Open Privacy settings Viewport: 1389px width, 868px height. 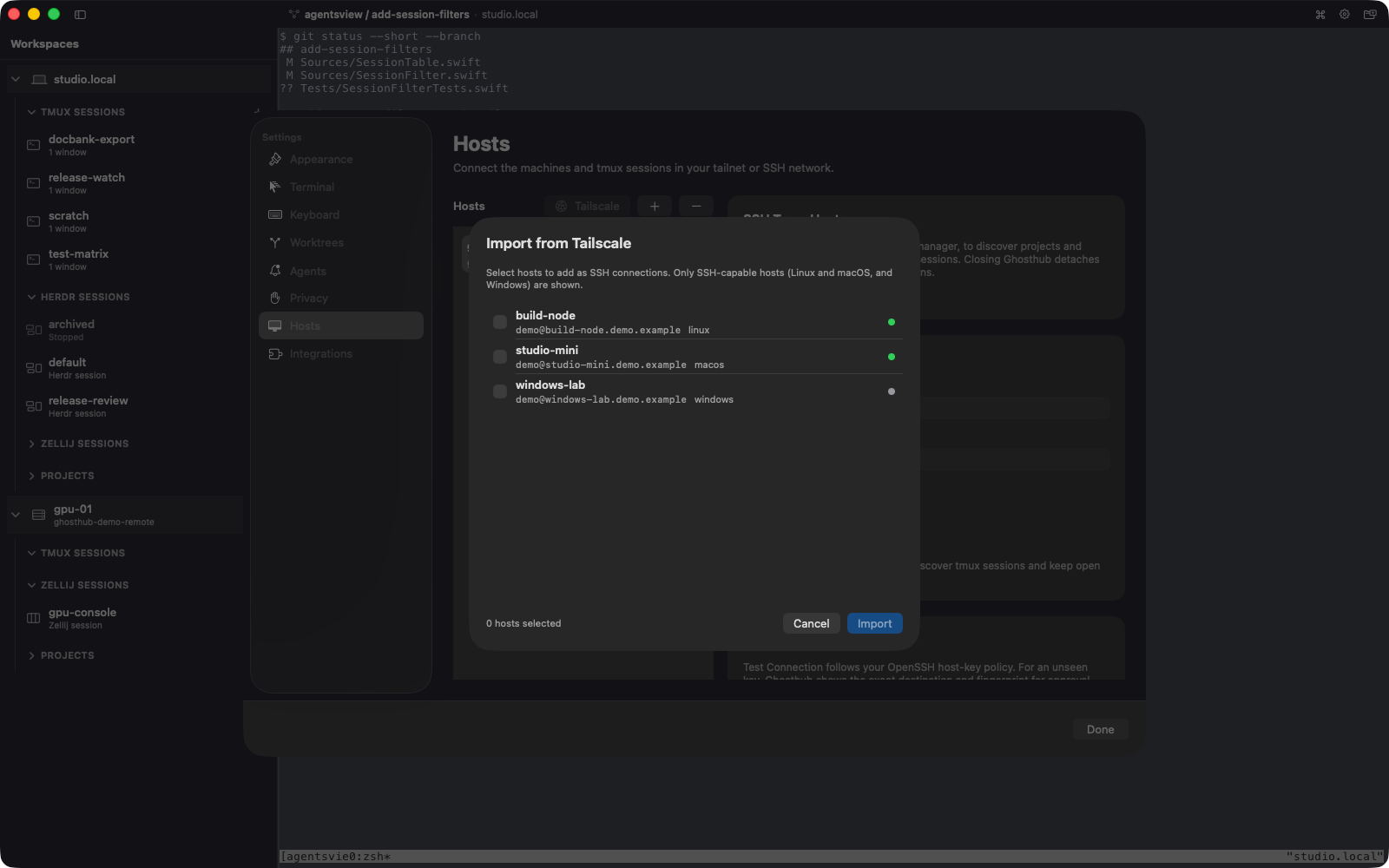click(x=341, y=298)
